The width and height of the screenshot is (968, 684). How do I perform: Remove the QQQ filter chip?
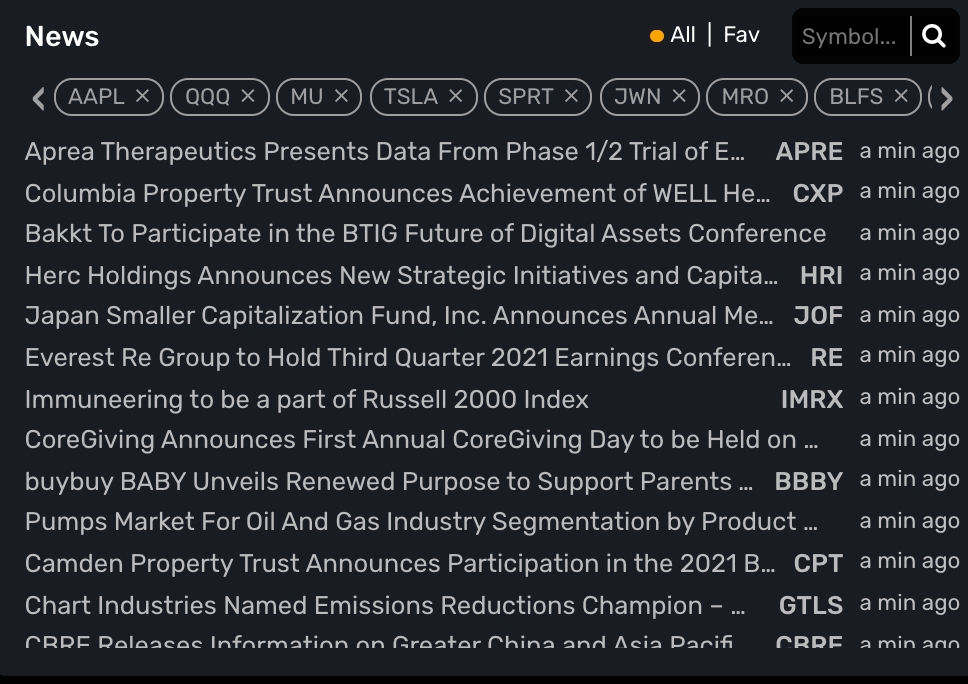click(x=248, y=96)
